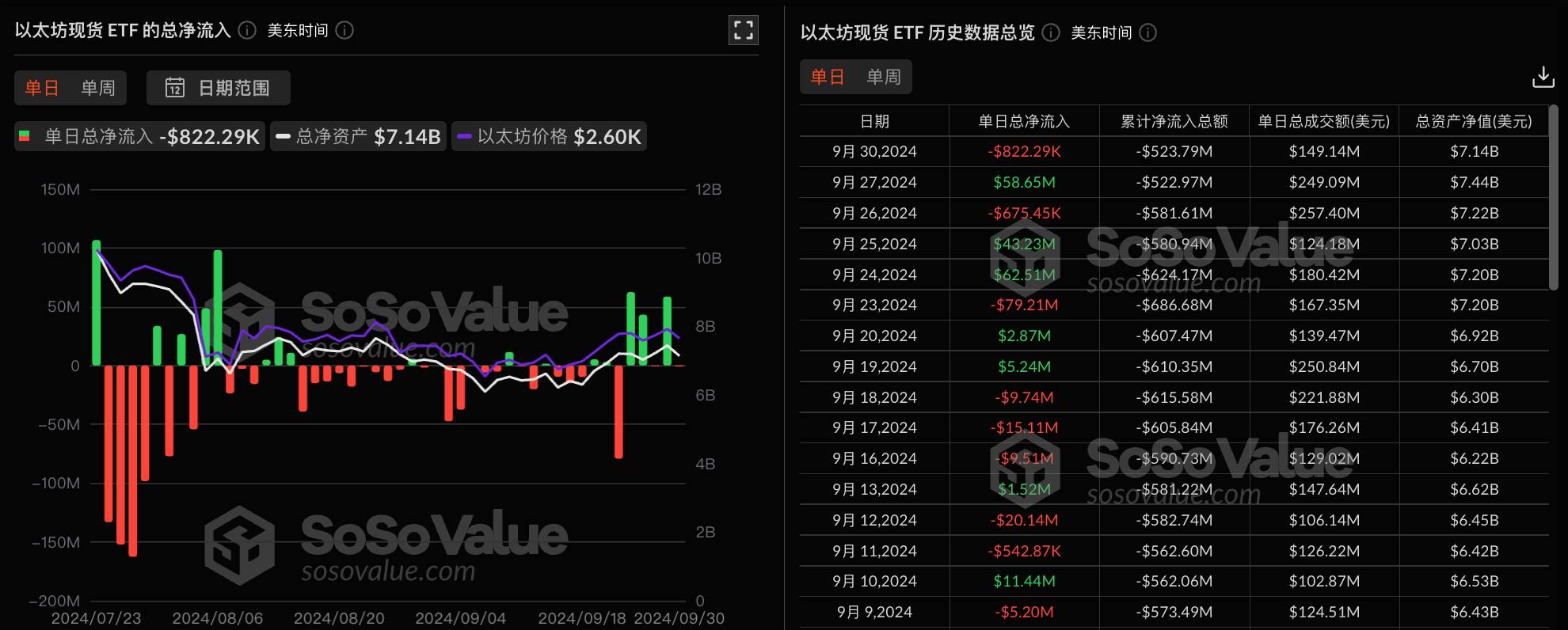Open the 日期范围 date range picker
The height and width of the screenshot is (630, 1568).
coord(219,88)
